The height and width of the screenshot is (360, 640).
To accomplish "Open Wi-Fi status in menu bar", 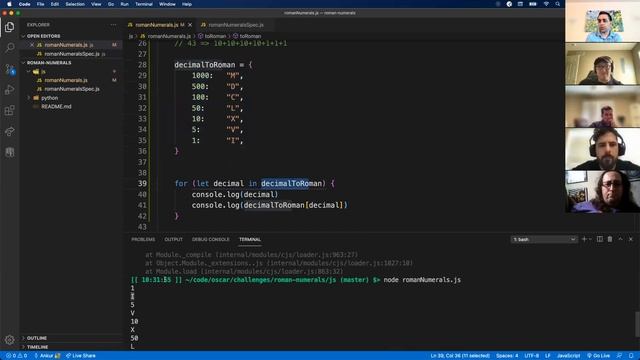I will coord(546,4).
